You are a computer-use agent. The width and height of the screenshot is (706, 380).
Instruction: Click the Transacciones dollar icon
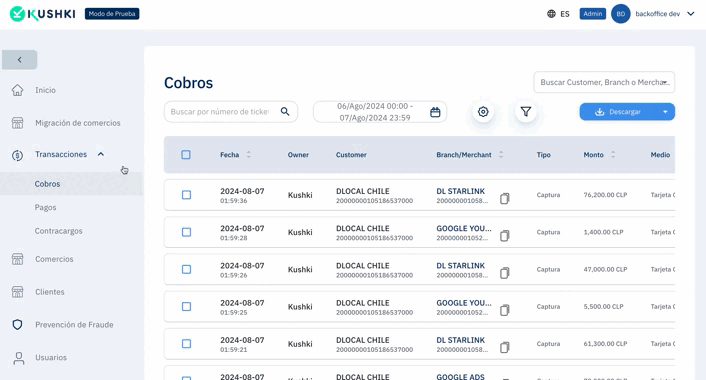[x=18, y=155]
